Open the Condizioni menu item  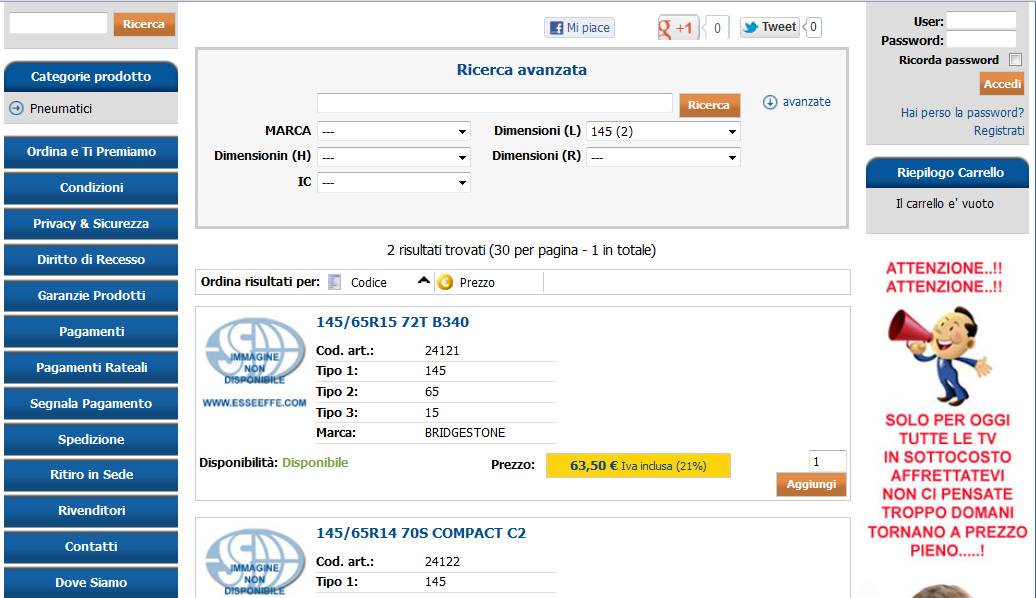91,188
